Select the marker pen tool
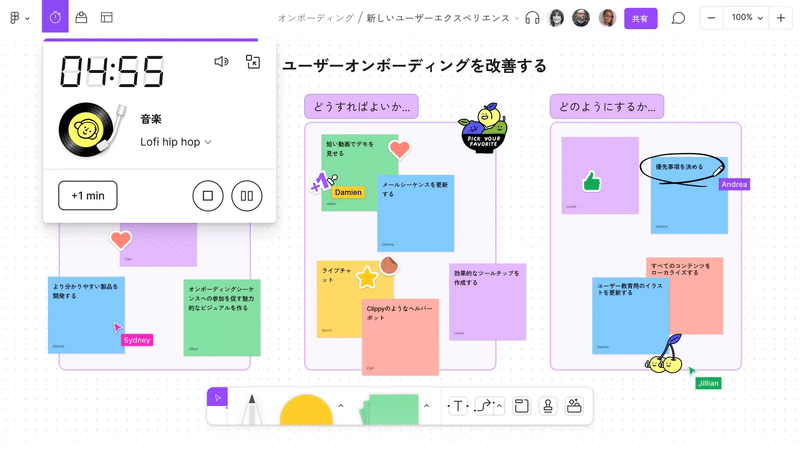 [x=251, y=409]
